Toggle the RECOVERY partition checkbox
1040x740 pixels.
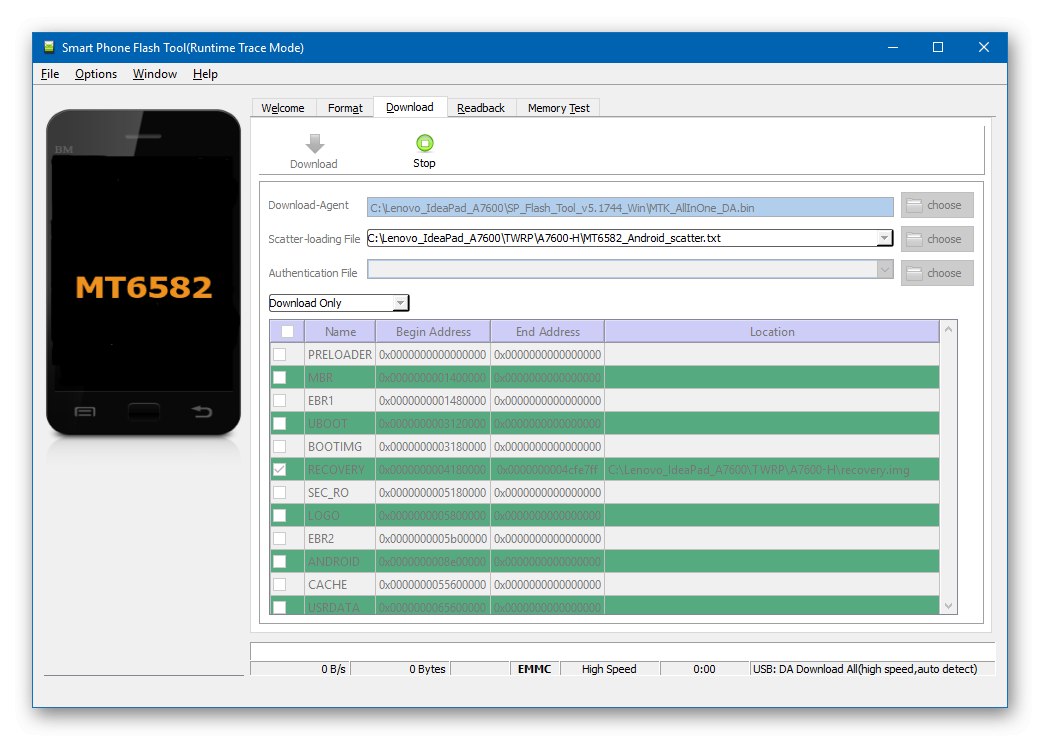(280, 469)
